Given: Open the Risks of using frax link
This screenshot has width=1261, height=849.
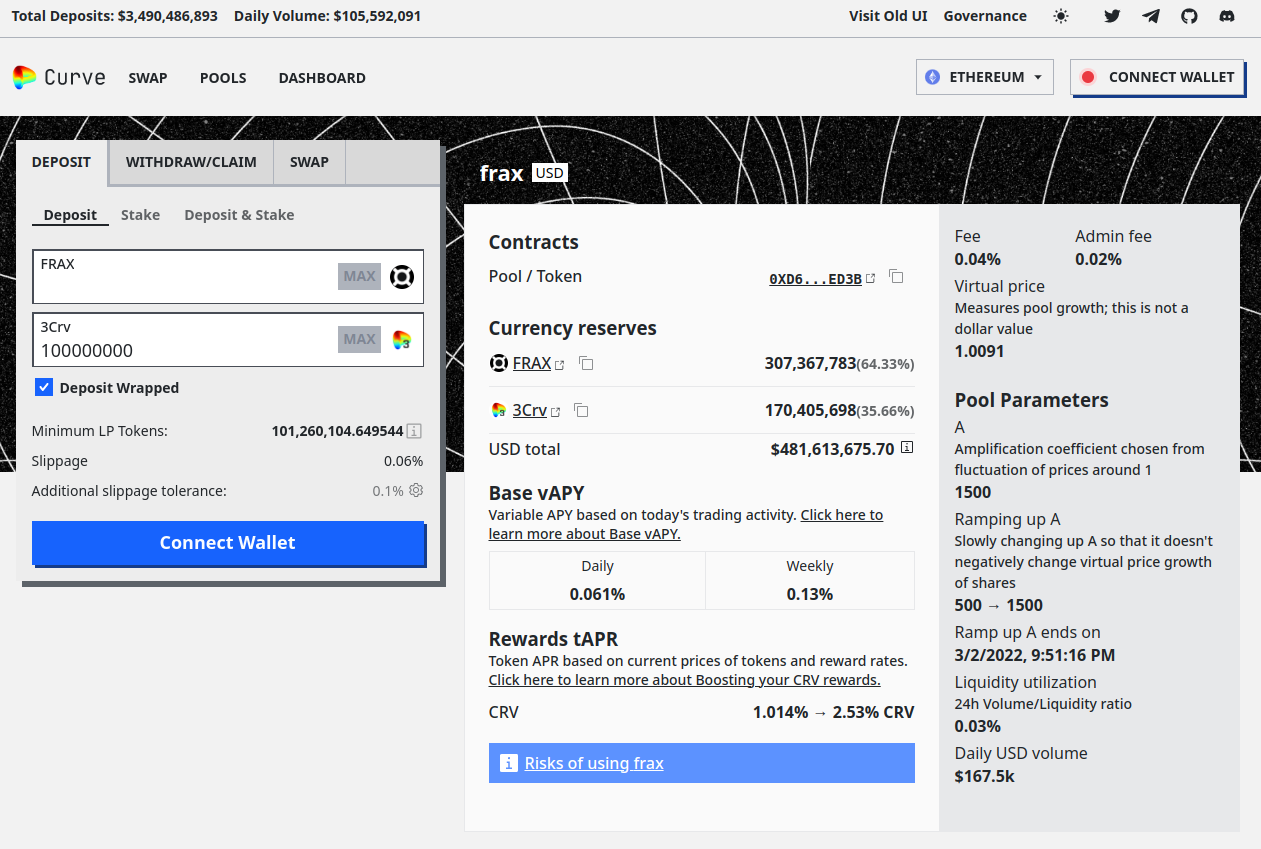Looking at the screenshot, I should [x=594, y=763].
